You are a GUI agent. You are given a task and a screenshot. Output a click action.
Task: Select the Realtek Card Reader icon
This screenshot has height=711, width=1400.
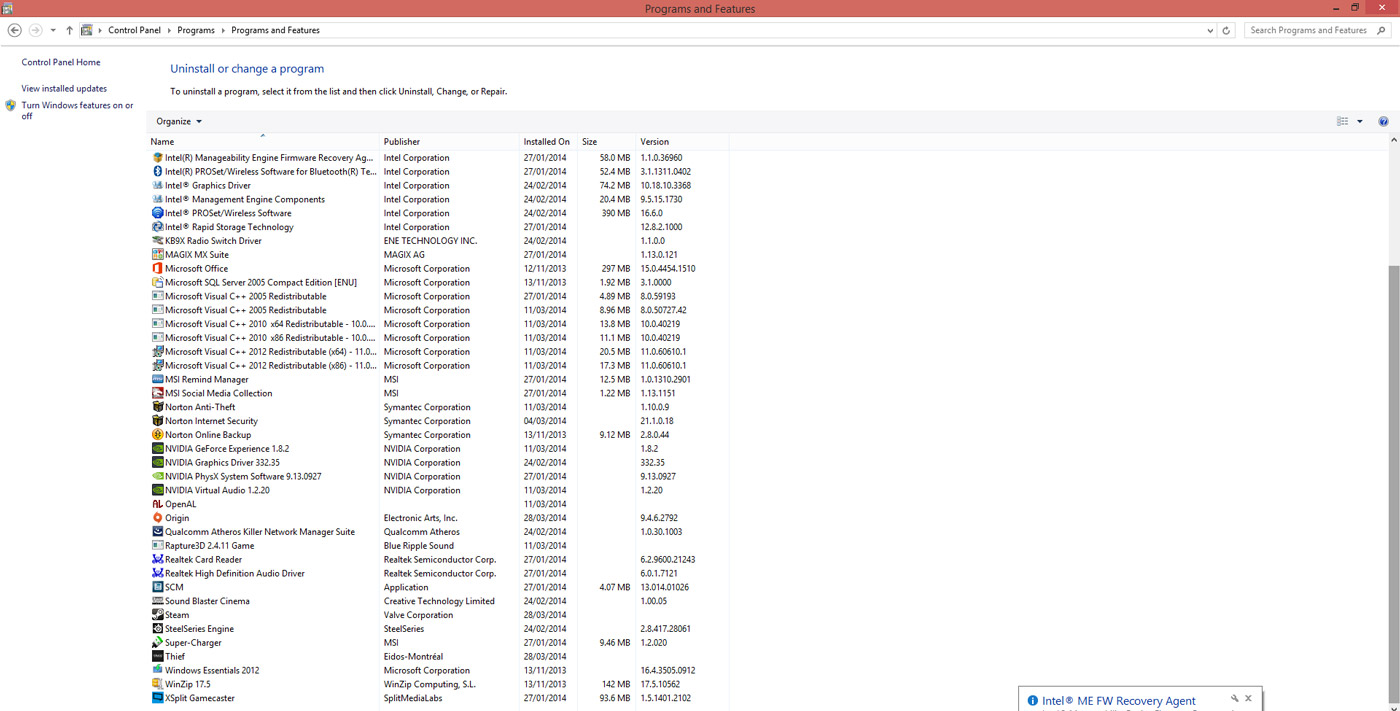[x=157, y=560]
